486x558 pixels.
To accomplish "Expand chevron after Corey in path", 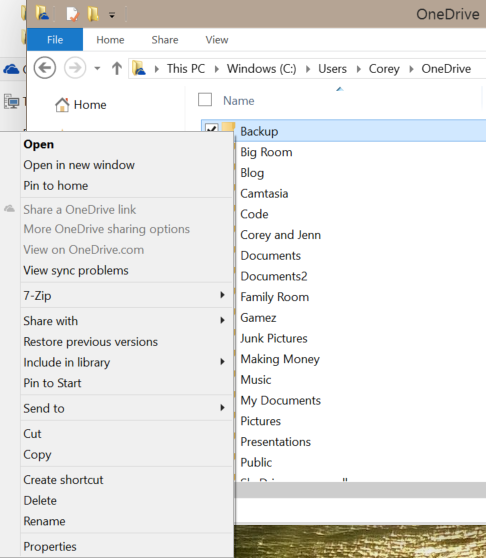I will pyautogui.click(x=411, y=69).
